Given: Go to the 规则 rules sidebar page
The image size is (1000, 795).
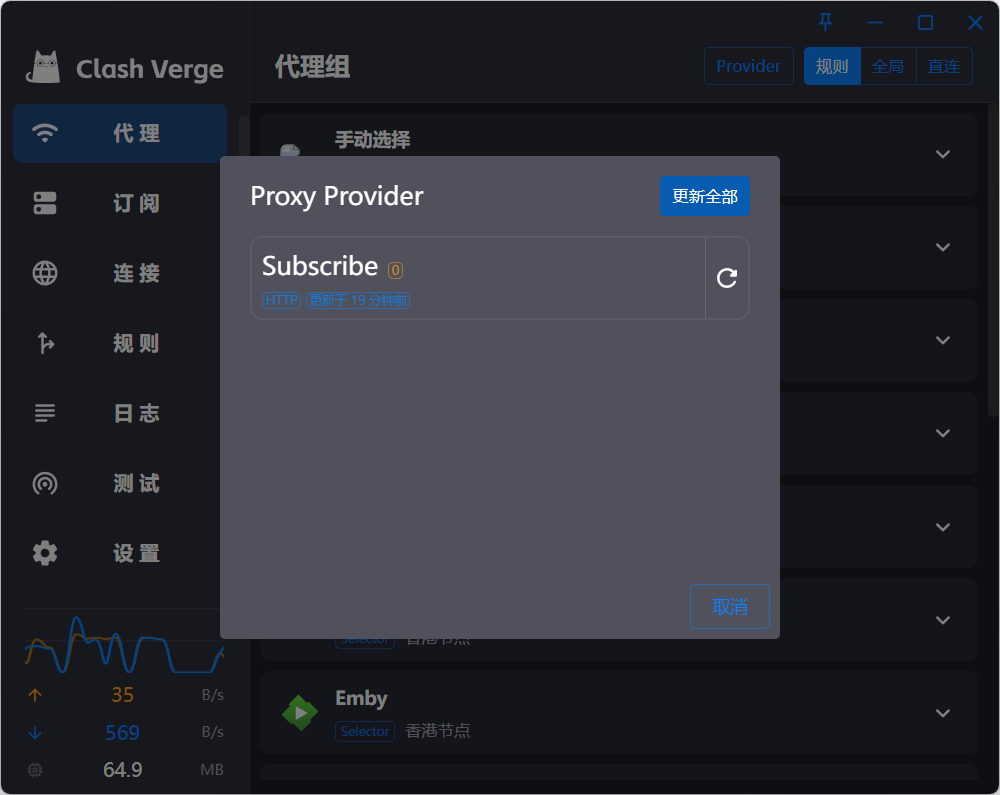Looking at the screenshot, I should 120,343.
